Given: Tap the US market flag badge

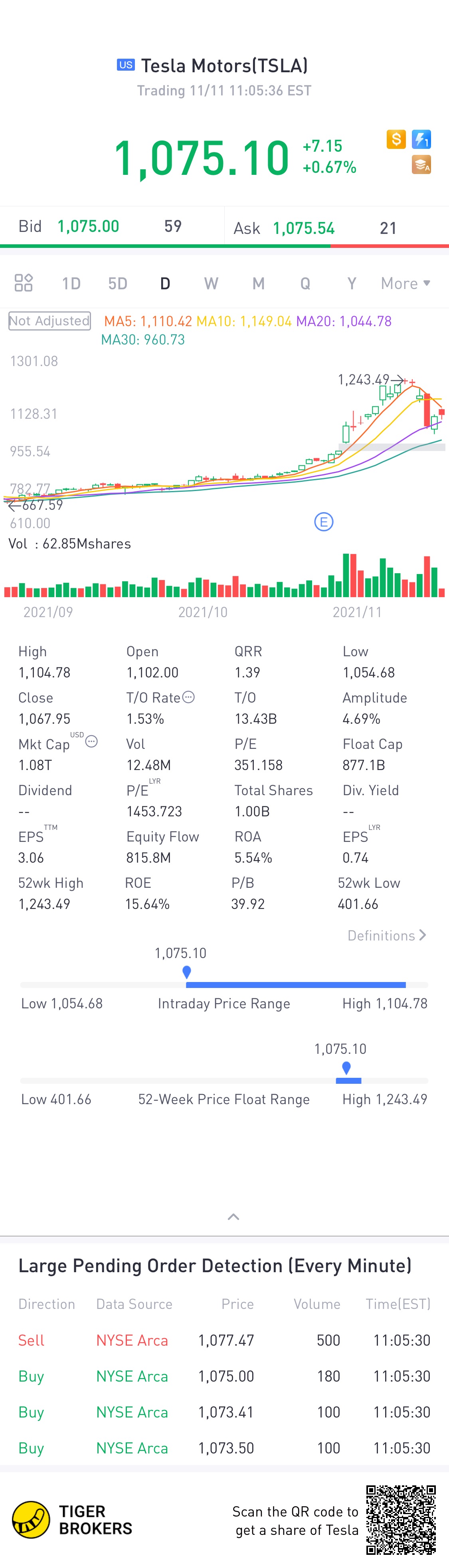Looking at the screenshot, I should tap(126, 65).
